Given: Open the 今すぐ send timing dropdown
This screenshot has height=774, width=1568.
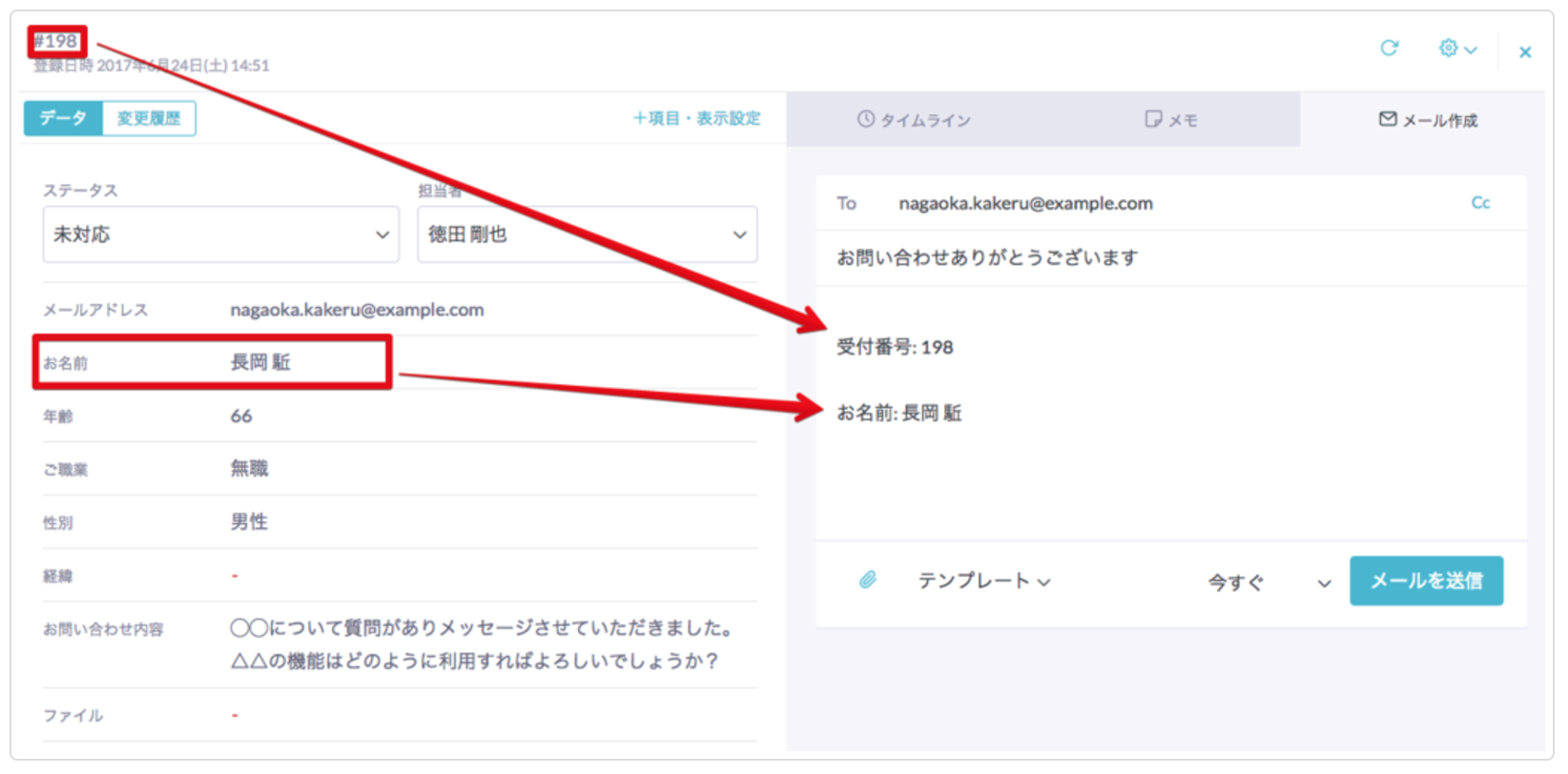Looking at the screenshot, I should [1269, 582].
